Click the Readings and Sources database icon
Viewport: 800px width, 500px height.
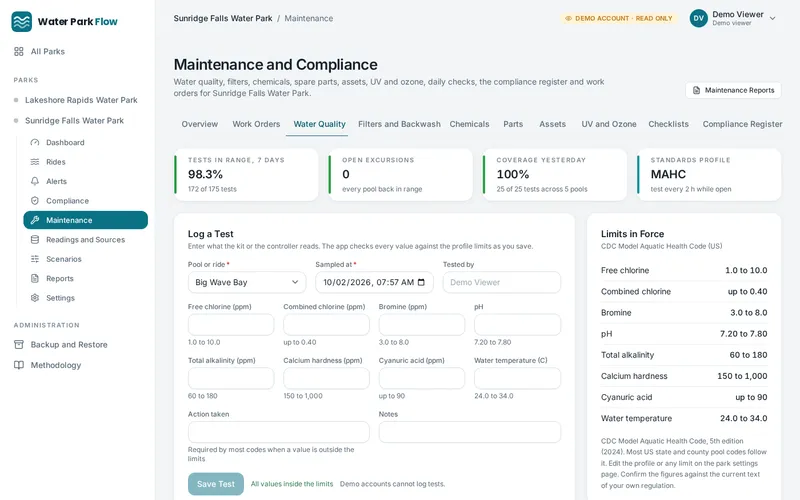coord(35,239)
